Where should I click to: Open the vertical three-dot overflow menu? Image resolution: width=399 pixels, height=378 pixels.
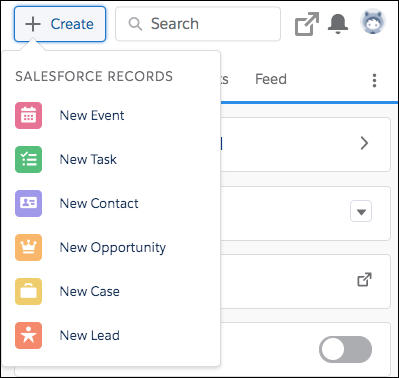point(374,80)
